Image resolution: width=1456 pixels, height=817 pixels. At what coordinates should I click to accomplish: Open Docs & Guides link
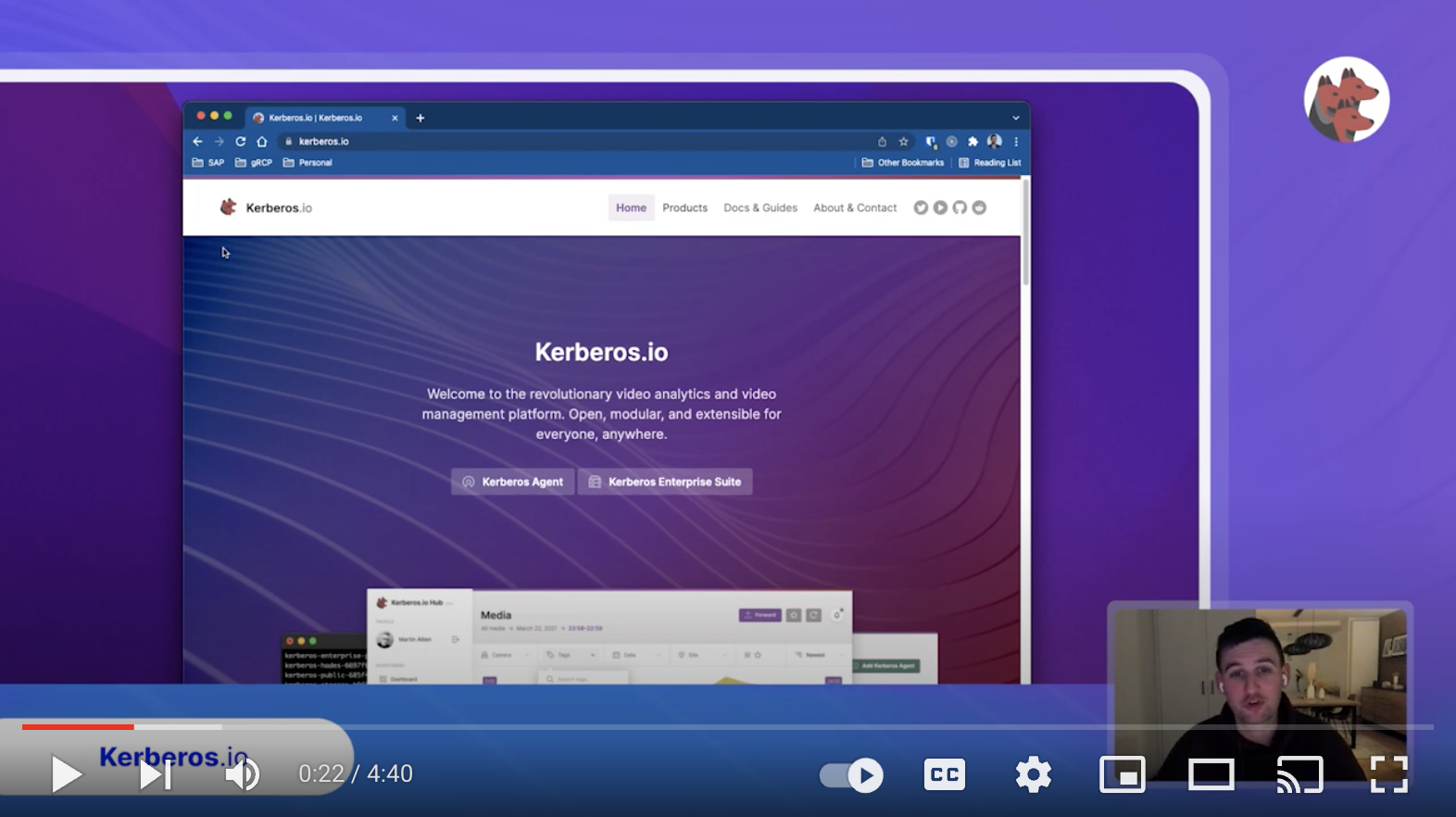(759, 208)
